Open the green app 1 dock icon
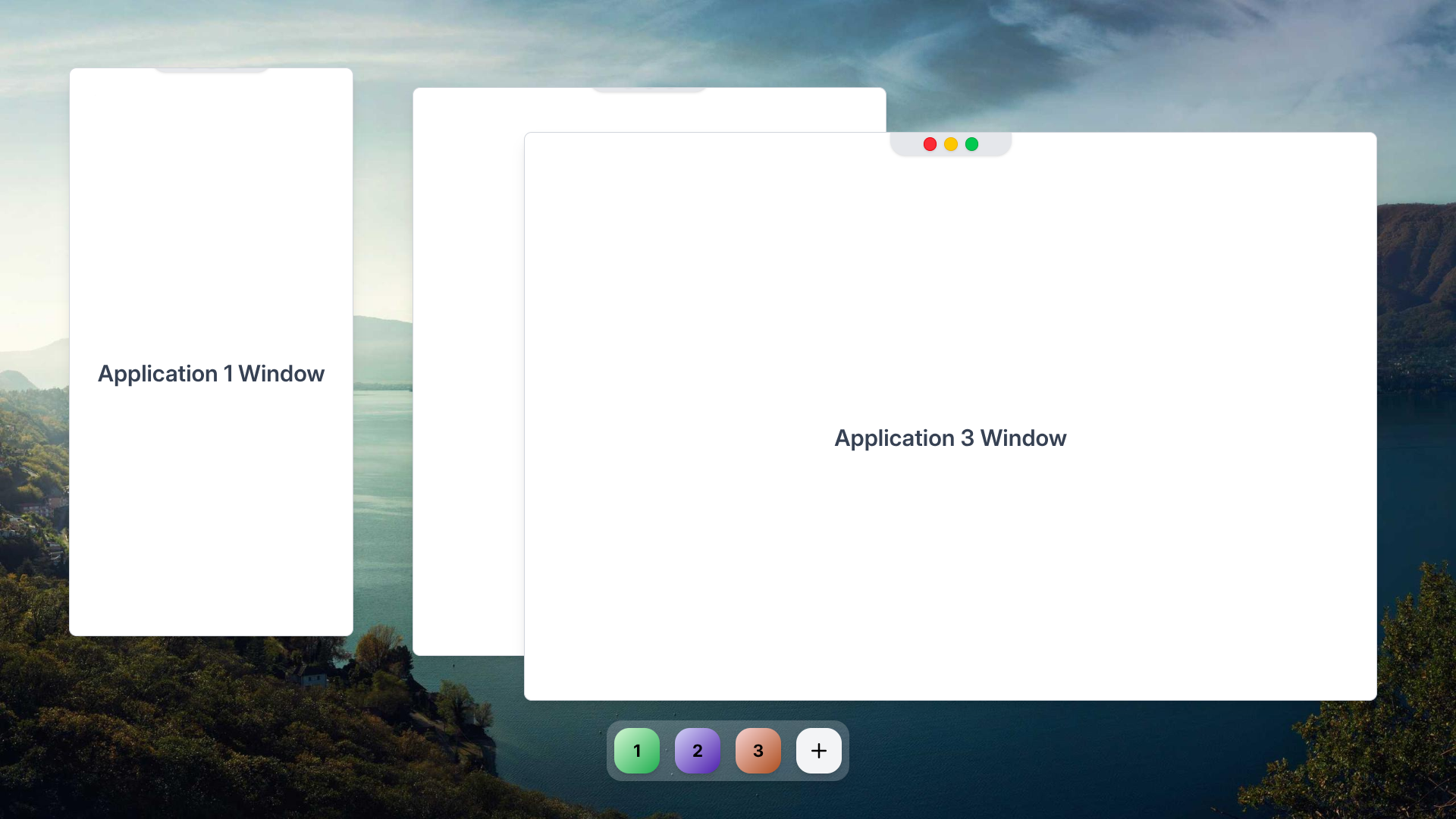The height and width of the screenshot is (819, 1456). (636, 751)
